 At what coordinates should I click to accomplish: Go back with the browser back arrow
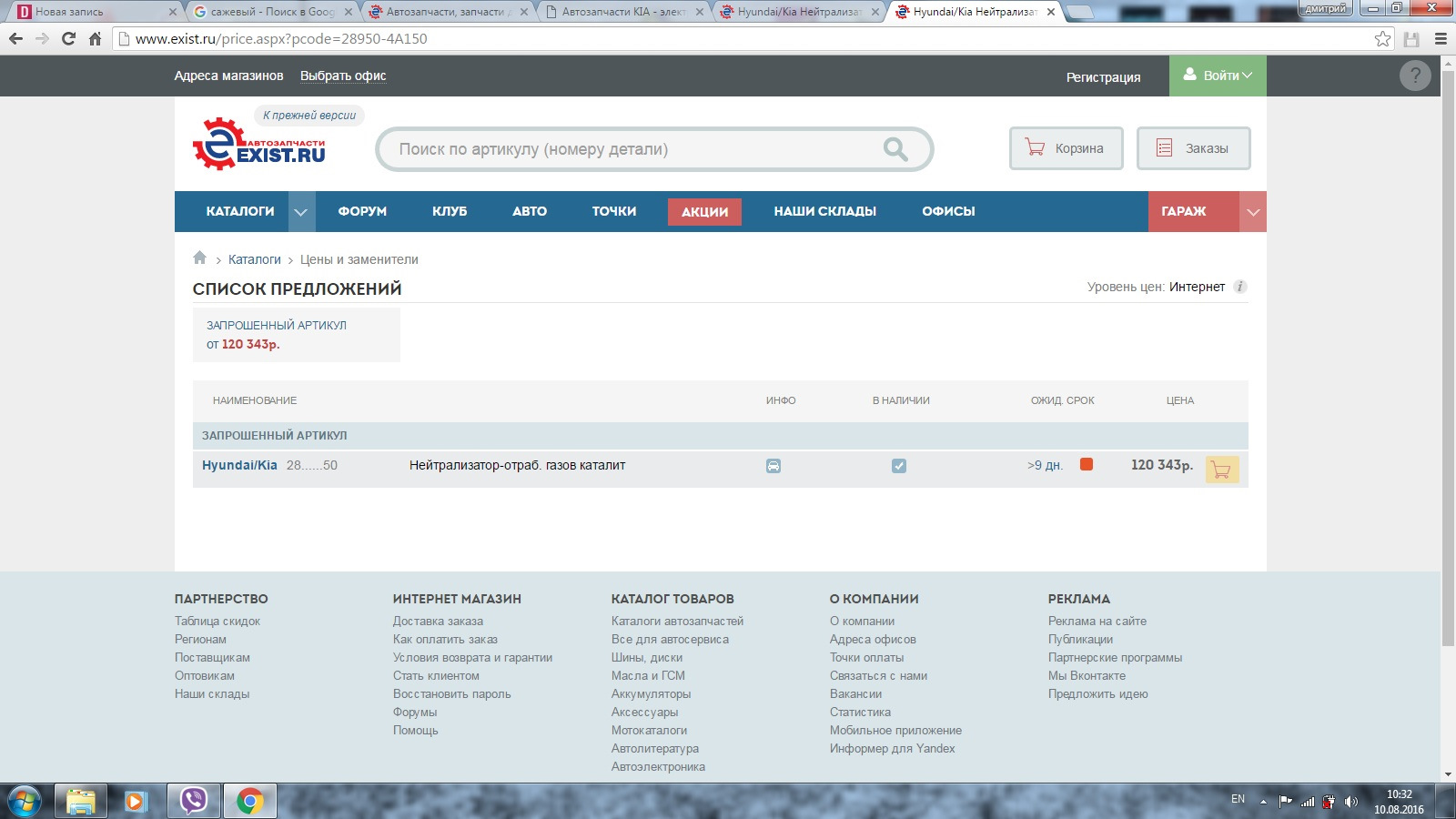pos(15,38)
